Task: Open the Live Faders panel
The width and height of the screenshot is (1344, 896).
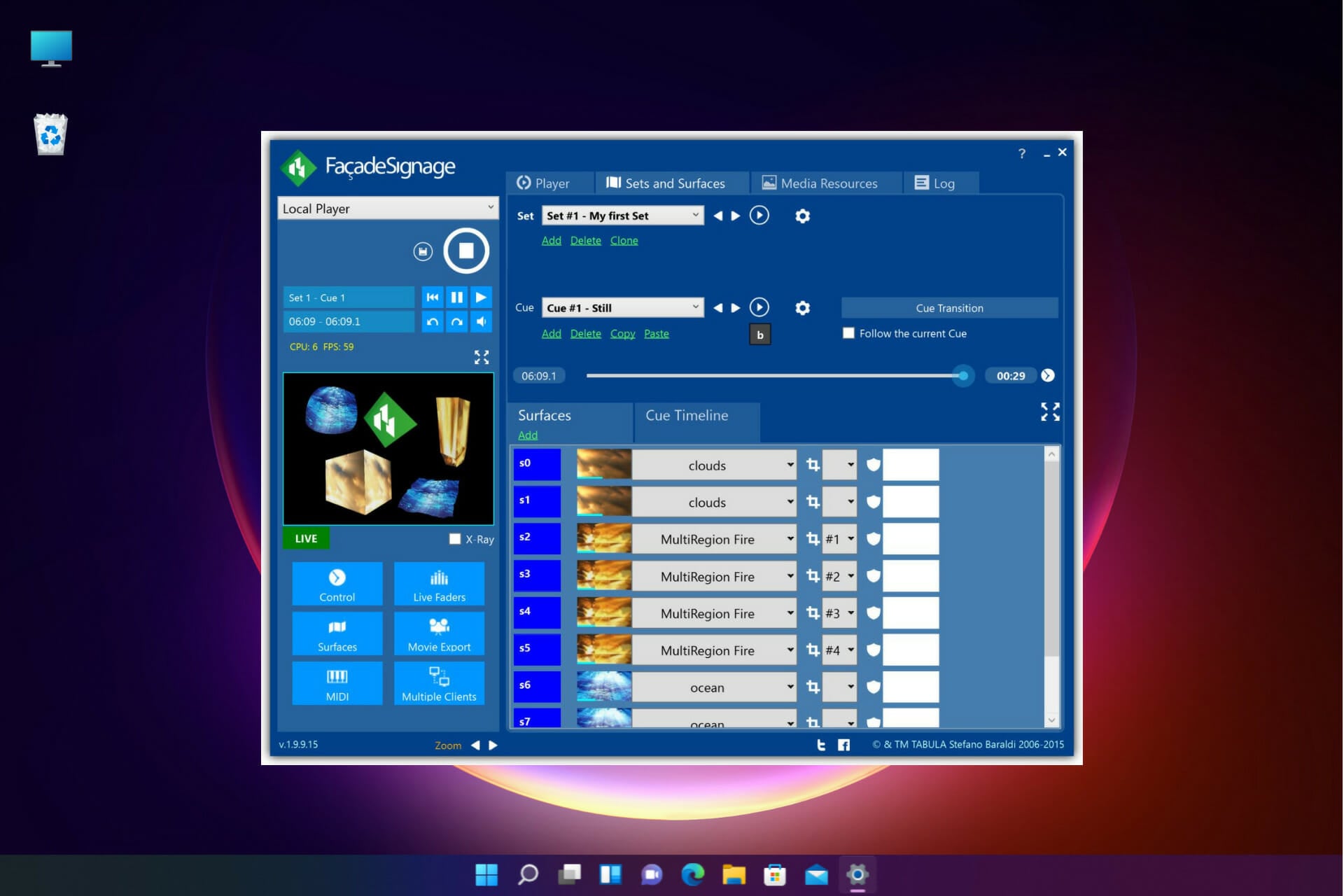Action: 439,584
